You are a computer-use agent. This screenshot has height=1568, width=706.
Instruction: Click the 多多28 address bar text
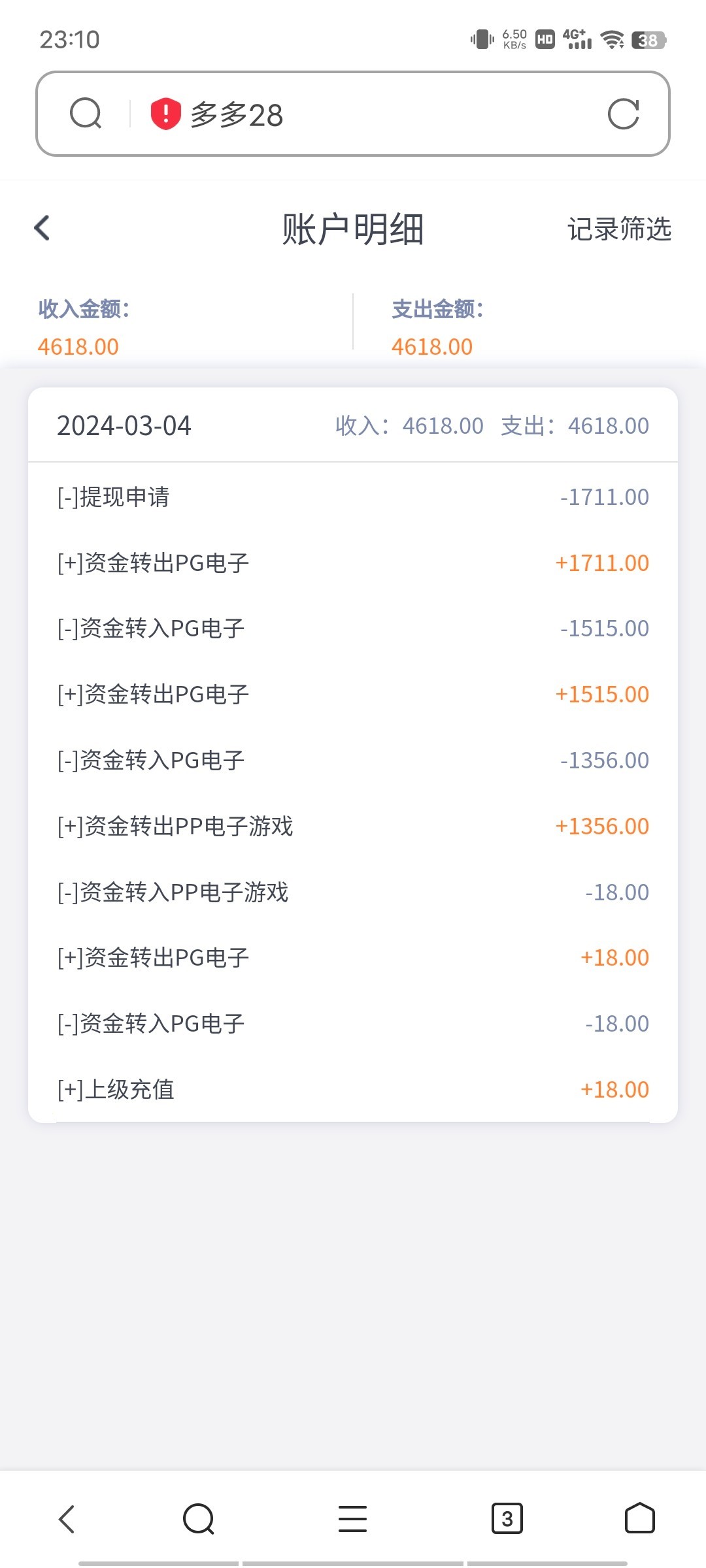(237, 115)
